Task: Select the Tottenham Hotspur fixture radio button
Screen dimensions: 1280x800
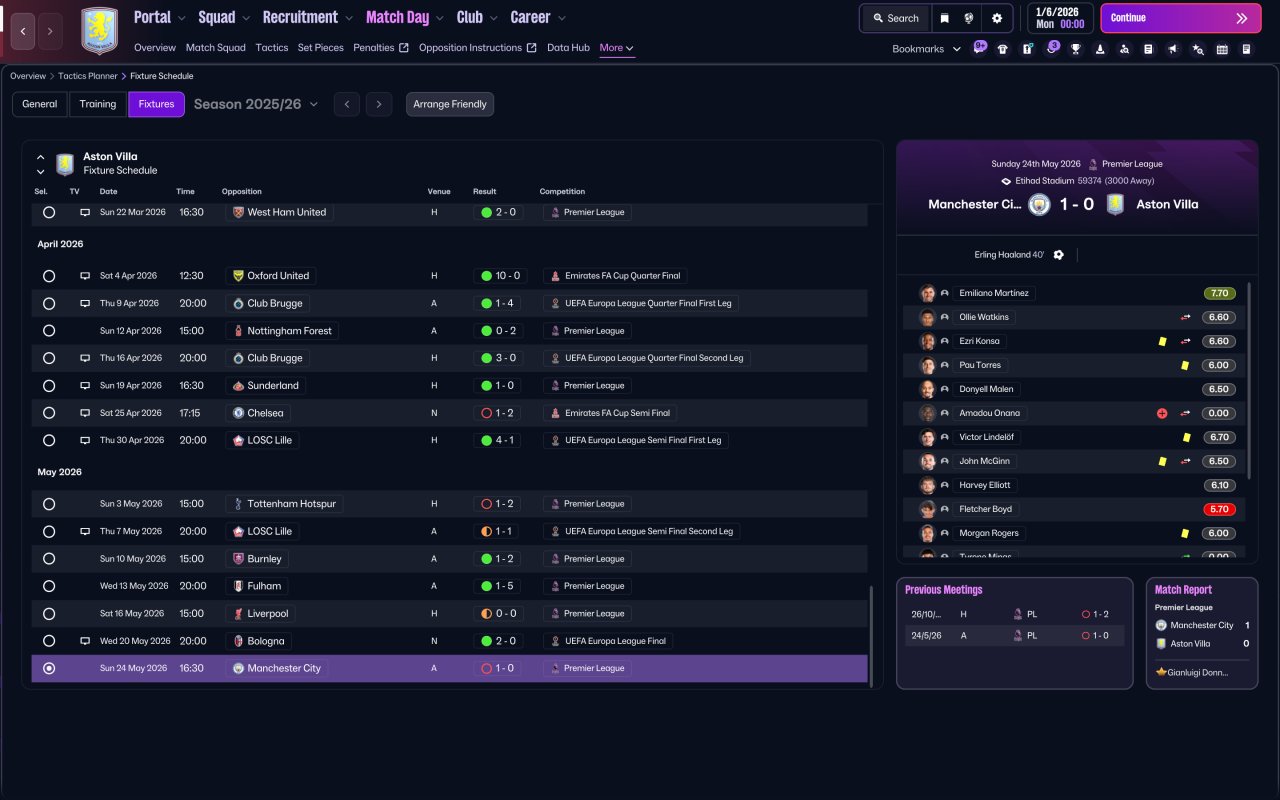Action: [49, 504]
